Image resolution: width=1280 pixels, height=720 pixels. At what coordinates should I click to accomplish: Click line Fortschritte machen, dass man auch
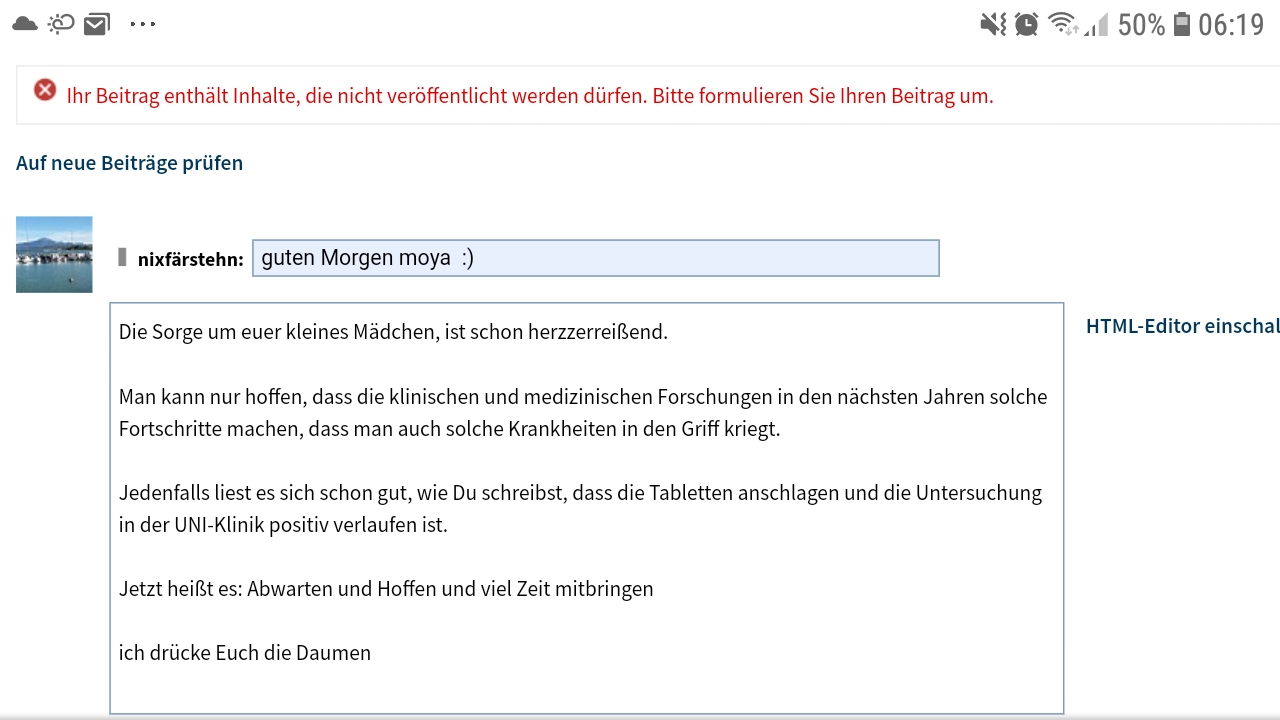(x=449, y=429)
